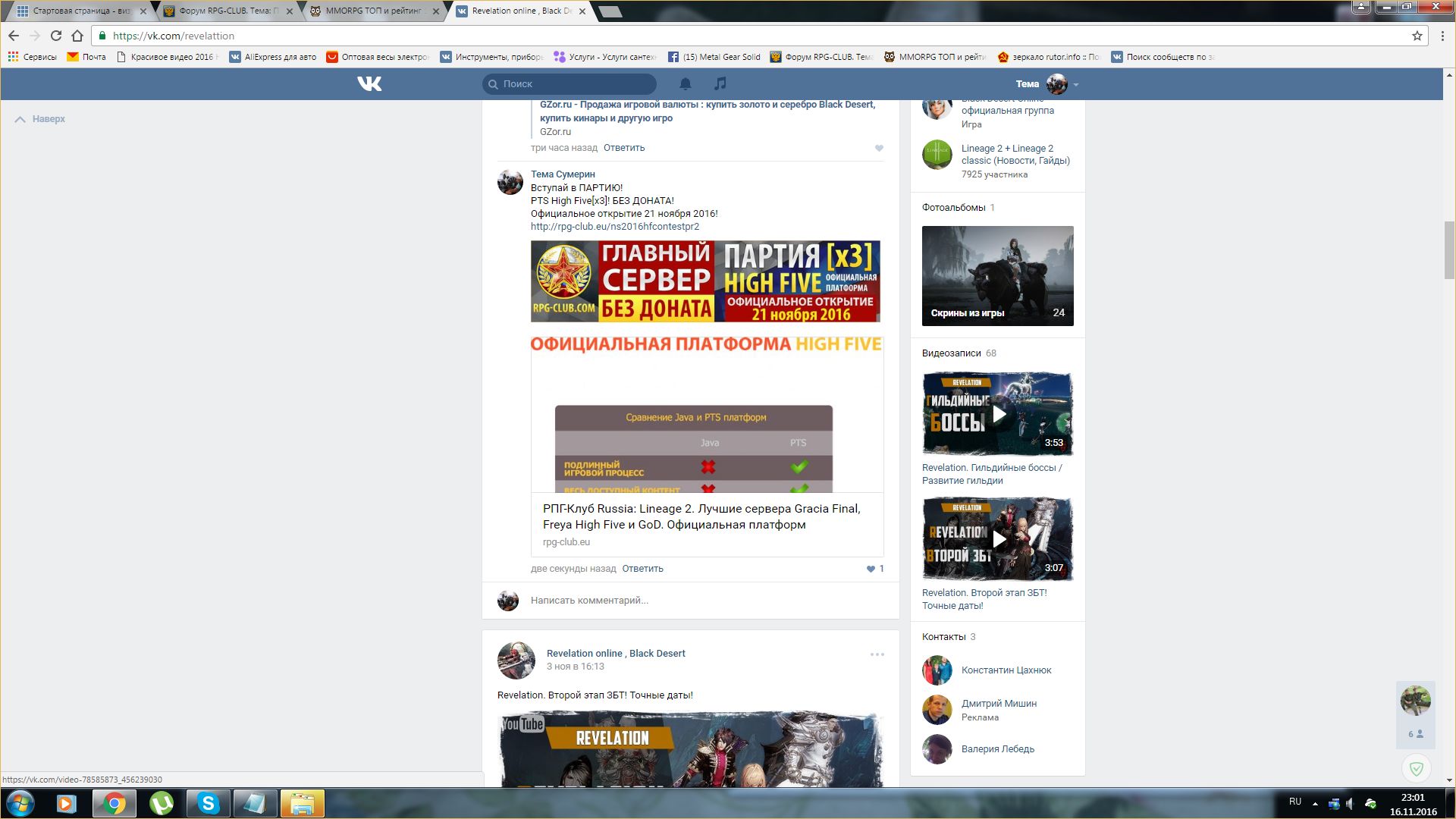
Task: Open Chrome's three-dot menu
Action: tap(1442, 36)
